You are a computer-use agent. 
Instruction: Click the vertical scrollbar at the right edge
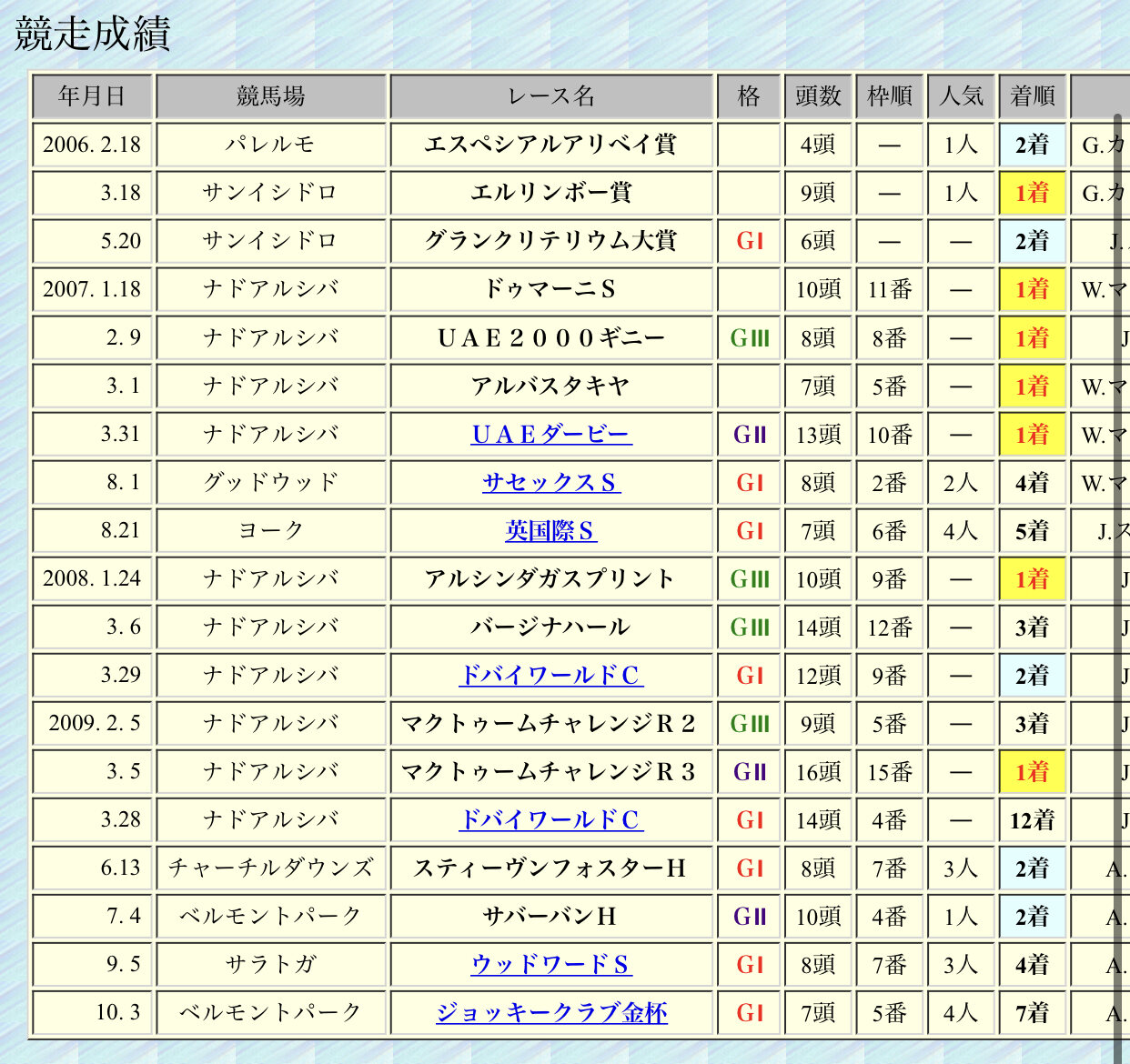[1119, 582]
